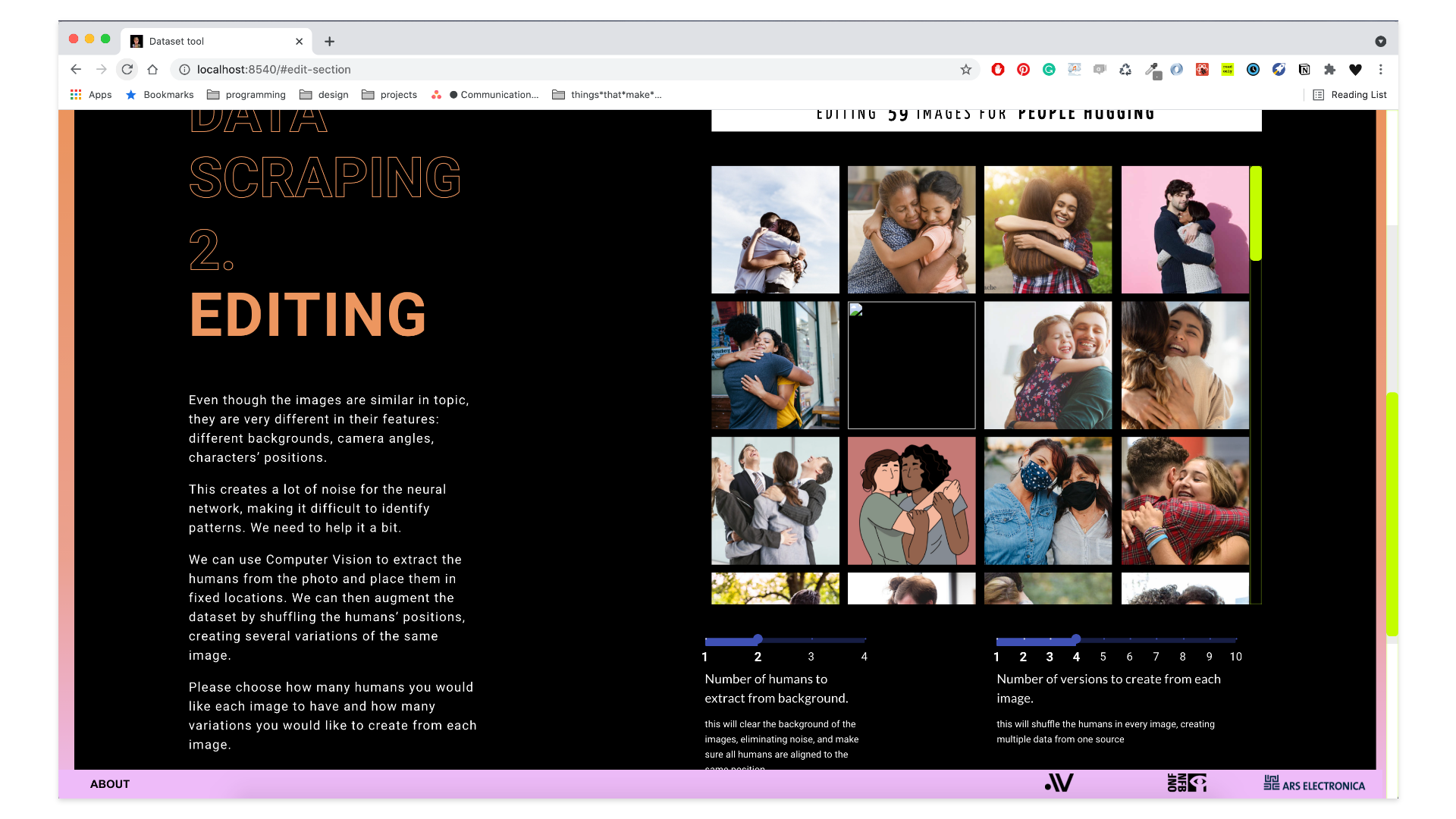This screenshot has height=819, width=1456.
Task: Close the Dataset tool tab
Action: [x=299, y=42]
